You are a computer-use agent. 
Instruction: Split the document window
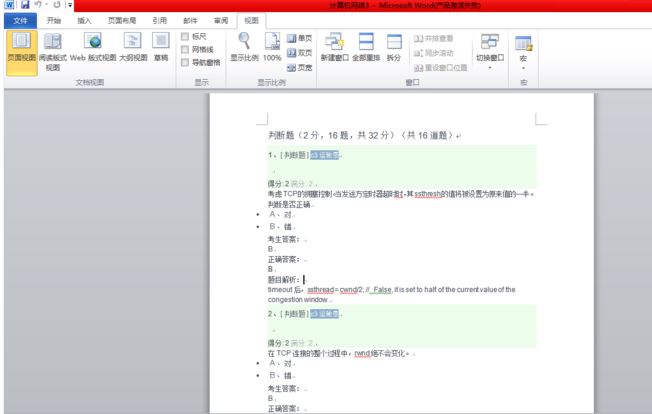(394, 47)
